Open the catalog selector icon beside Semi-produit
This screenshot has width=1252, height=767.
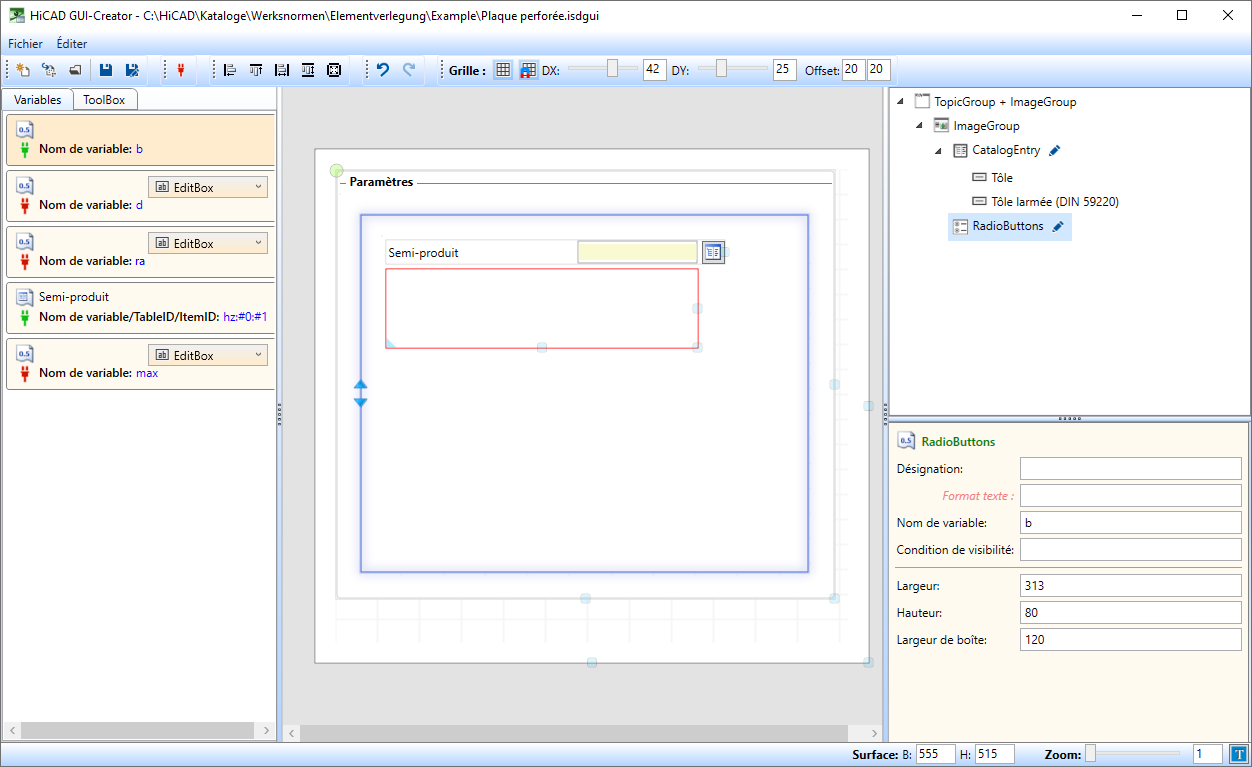click(x=712, y=253)
